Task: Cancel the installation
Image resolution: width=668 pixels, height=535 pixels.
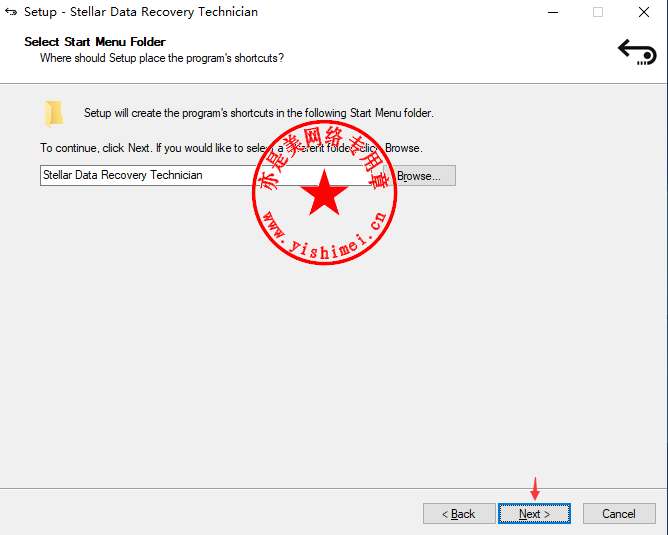Action: click(619, 514)
